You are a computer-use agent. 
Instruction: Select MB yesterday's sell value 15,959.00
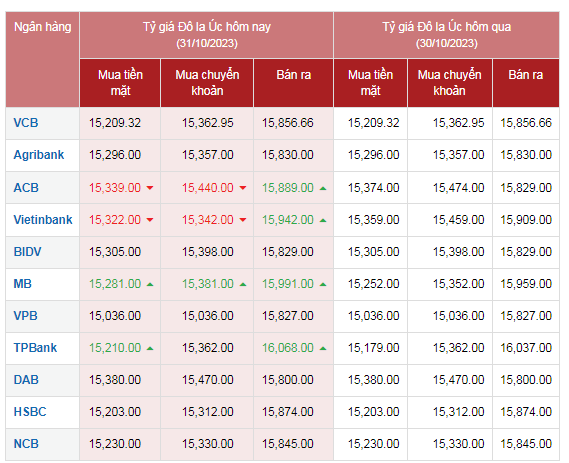(x=526, y=283)
